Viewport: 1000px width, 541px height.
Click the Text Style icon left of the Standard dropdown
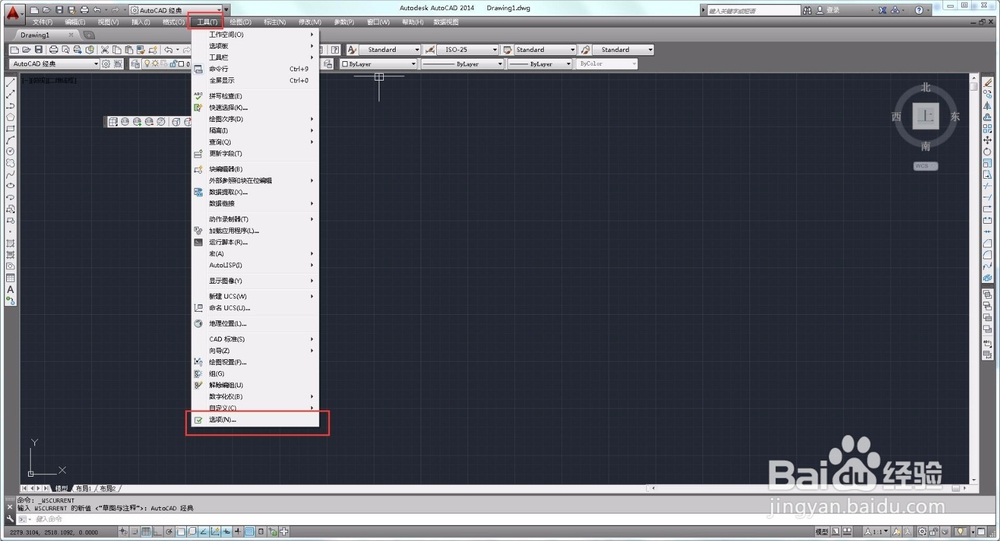tap(351, 50)
